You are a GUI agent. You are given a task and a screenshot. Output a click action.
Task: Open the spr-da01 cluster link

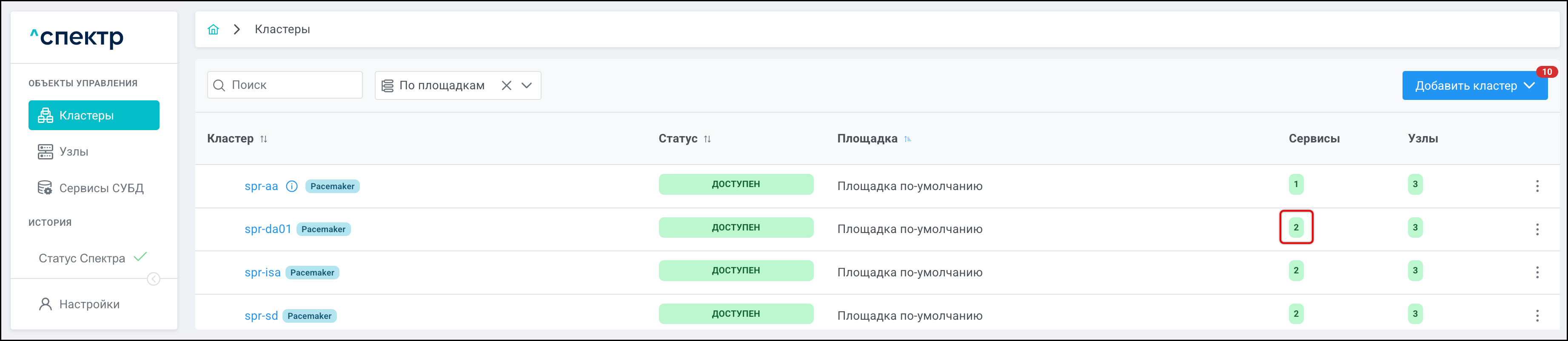[267, 230]
